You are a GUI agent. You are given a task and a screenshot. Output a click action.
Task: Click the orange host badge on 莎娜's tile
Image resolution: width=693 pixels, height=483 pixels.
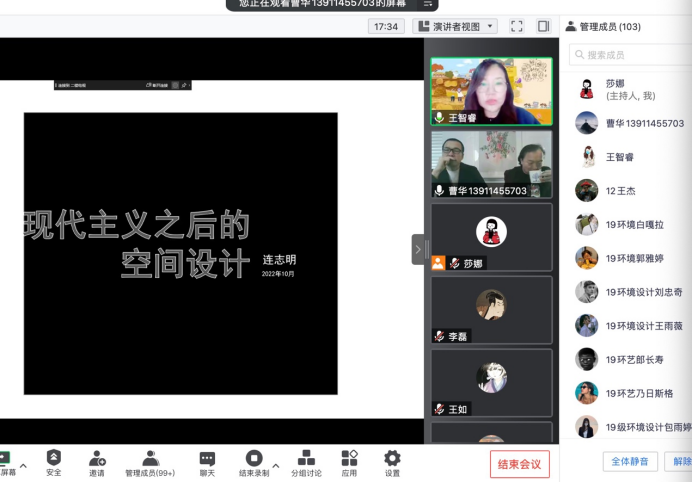438,263
